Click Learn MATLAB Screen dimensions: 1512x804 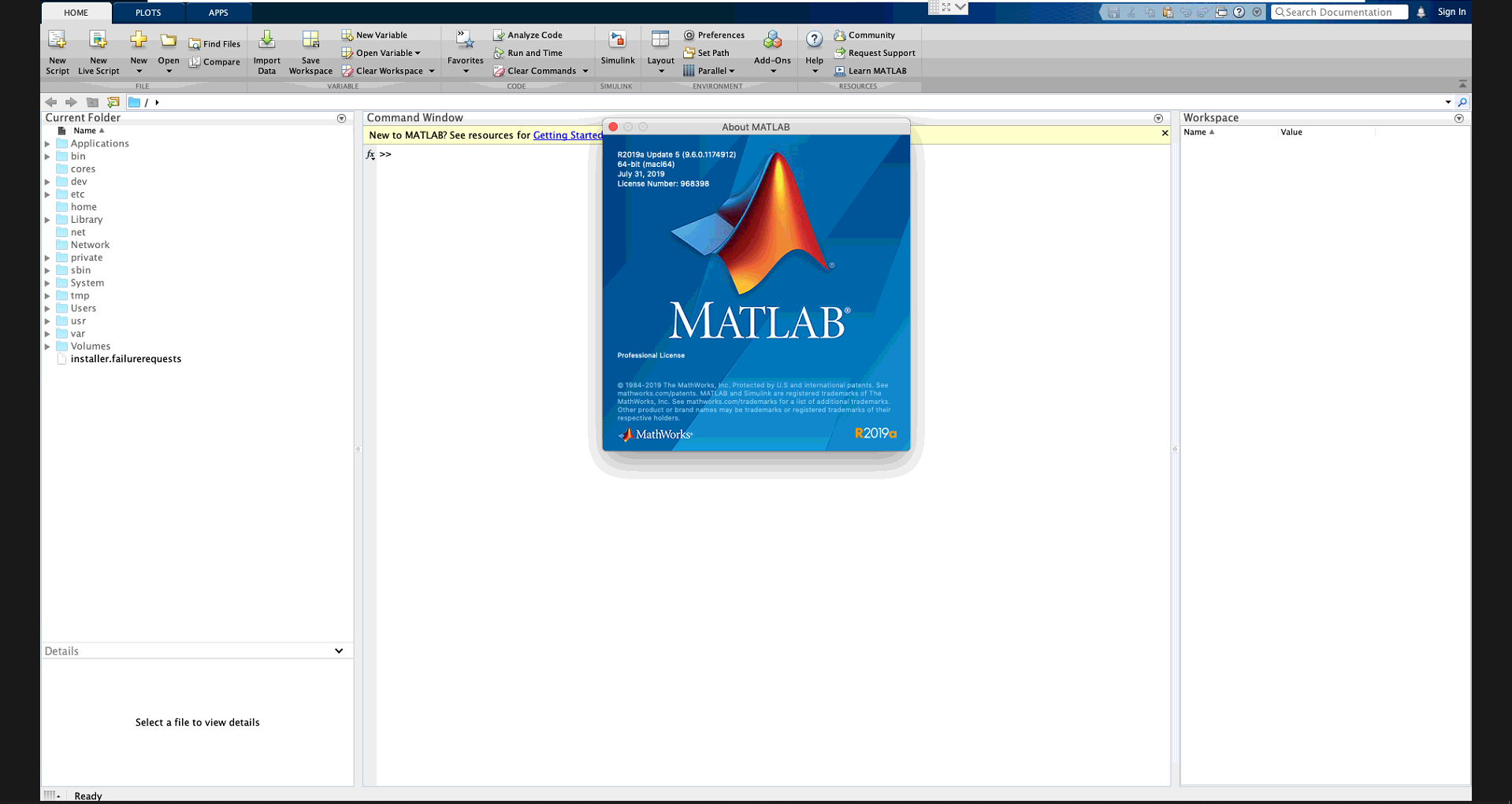tap(871, 71)
